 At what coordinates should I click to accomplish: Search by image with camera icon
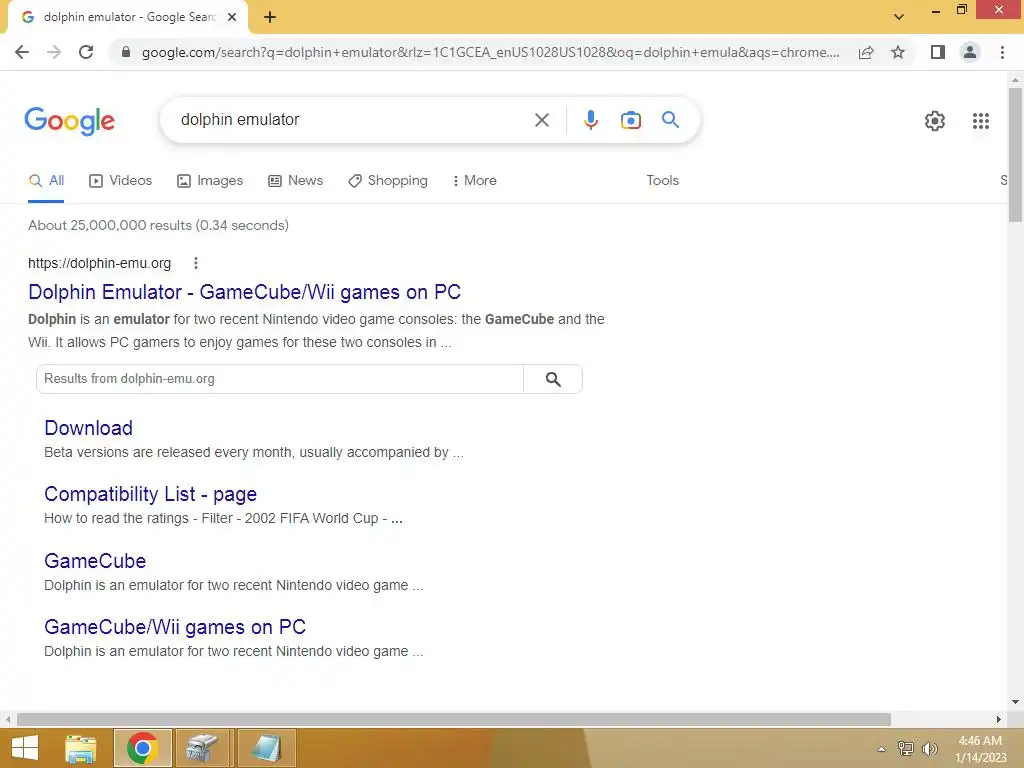click(630, 120)
